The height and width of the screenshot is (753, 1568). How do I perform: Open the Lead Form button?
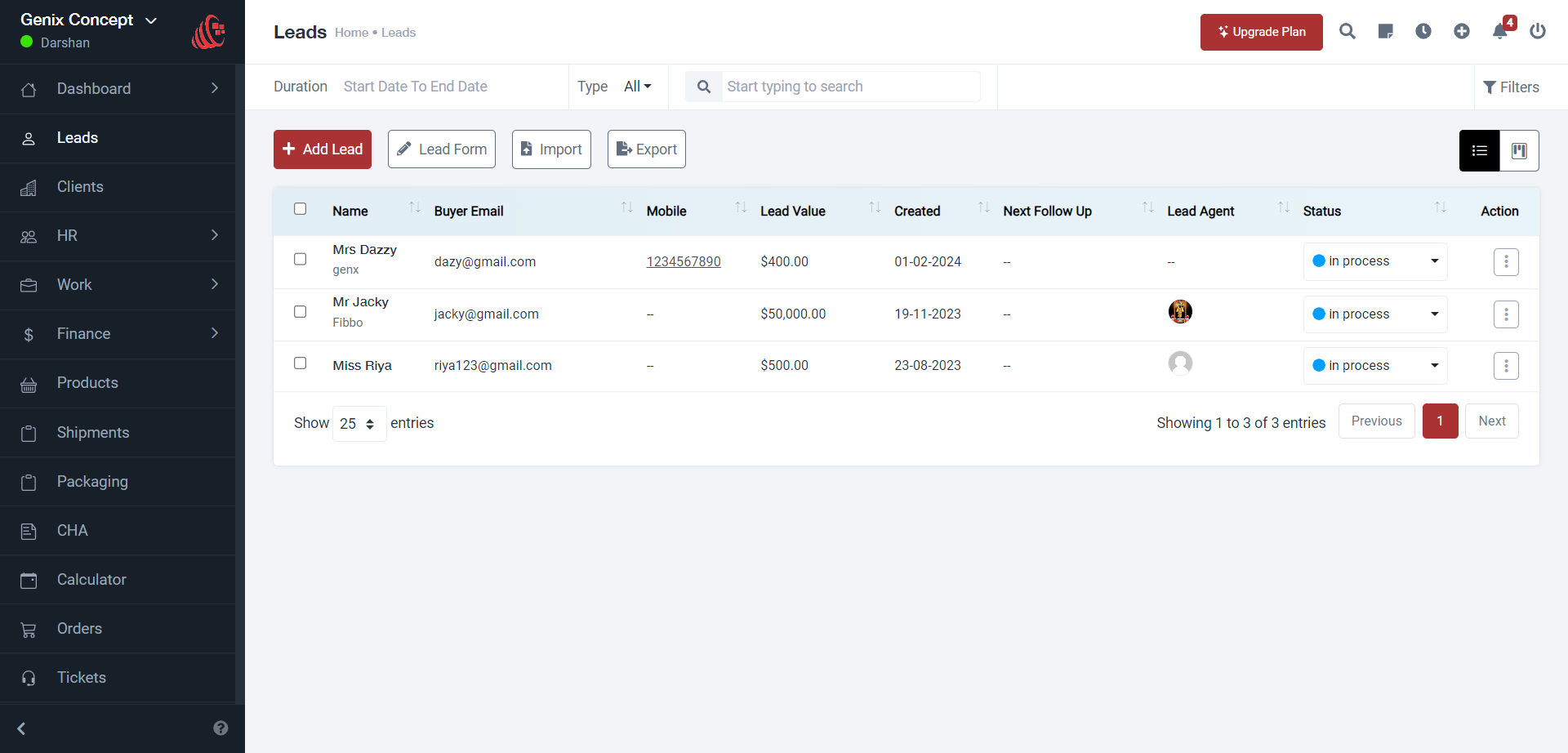[x=442, y=149]
